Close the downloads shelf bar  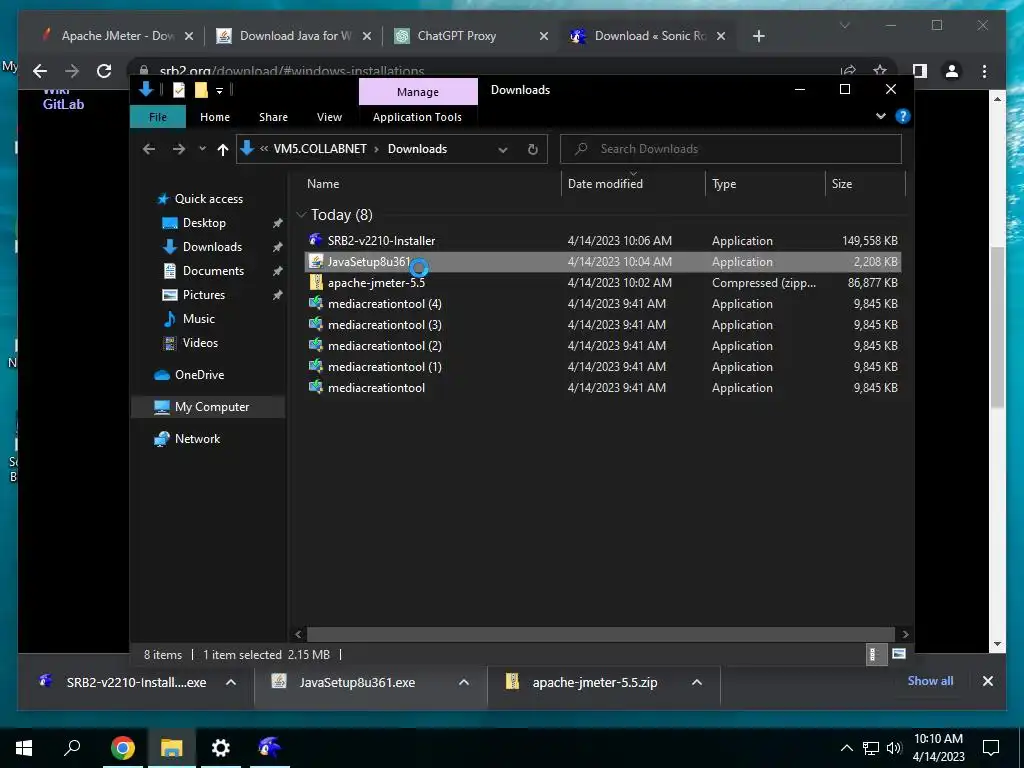point(987,681)
